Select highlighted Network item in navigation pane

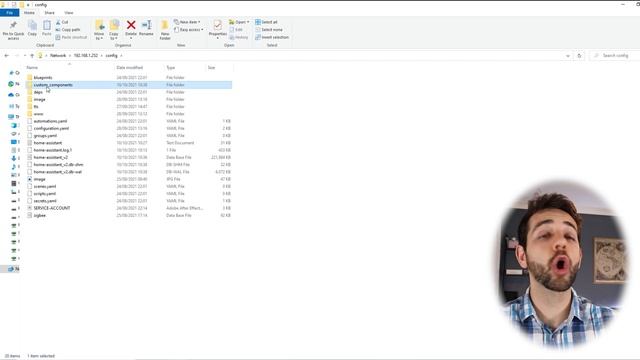(11, 269)
